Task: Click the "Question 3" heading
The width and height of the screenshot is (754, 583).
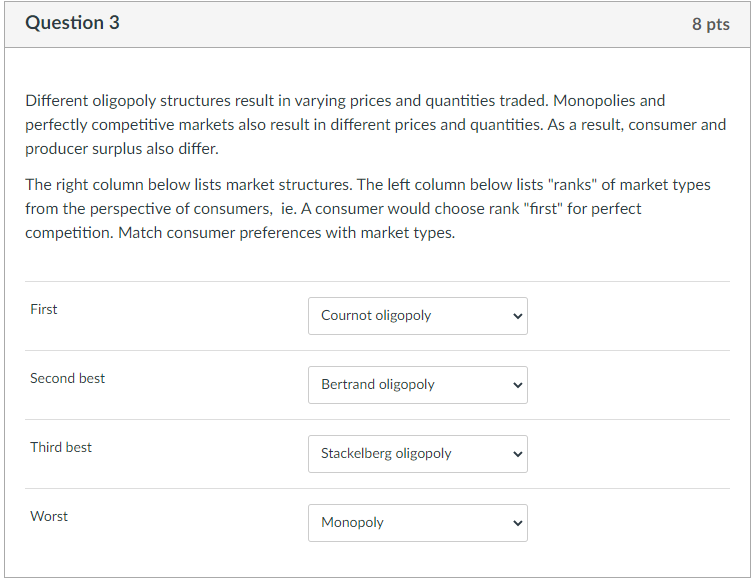Action: tap(72, 23)
